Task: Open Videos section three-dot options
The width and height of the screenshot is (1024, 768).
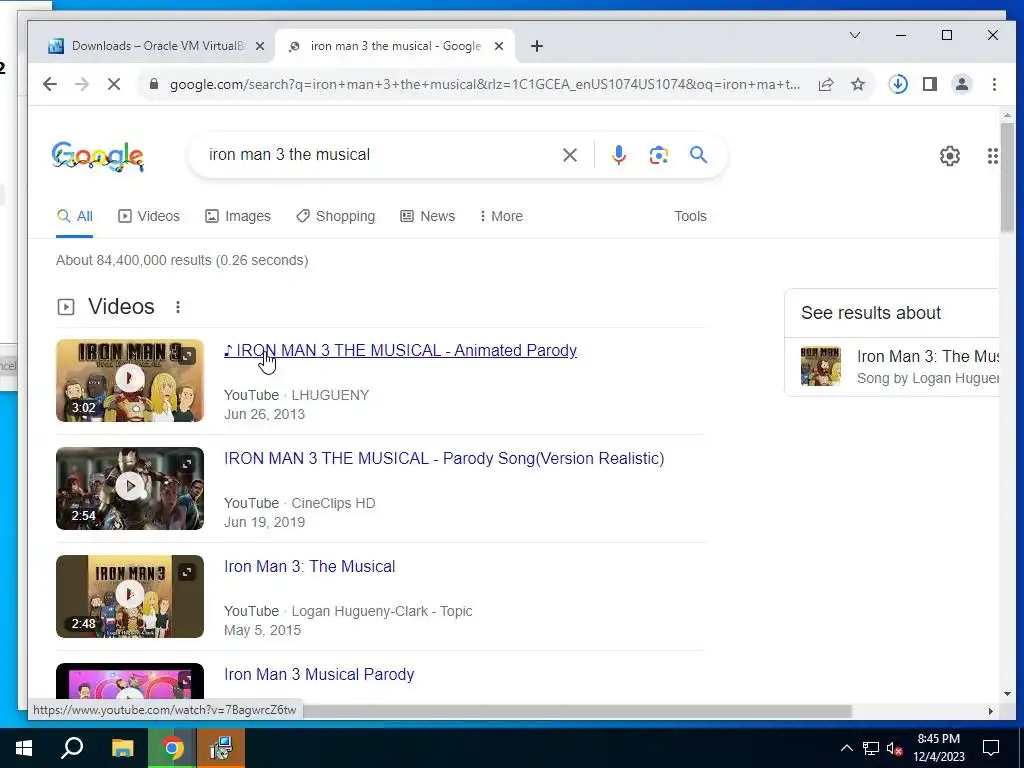Action: click(x=178, y=307)
